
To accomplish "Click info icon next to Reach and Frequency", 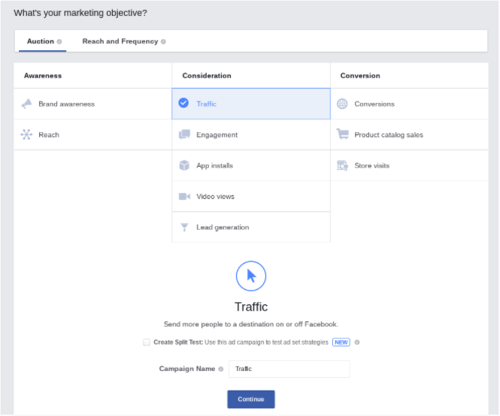I will [163, 42].
